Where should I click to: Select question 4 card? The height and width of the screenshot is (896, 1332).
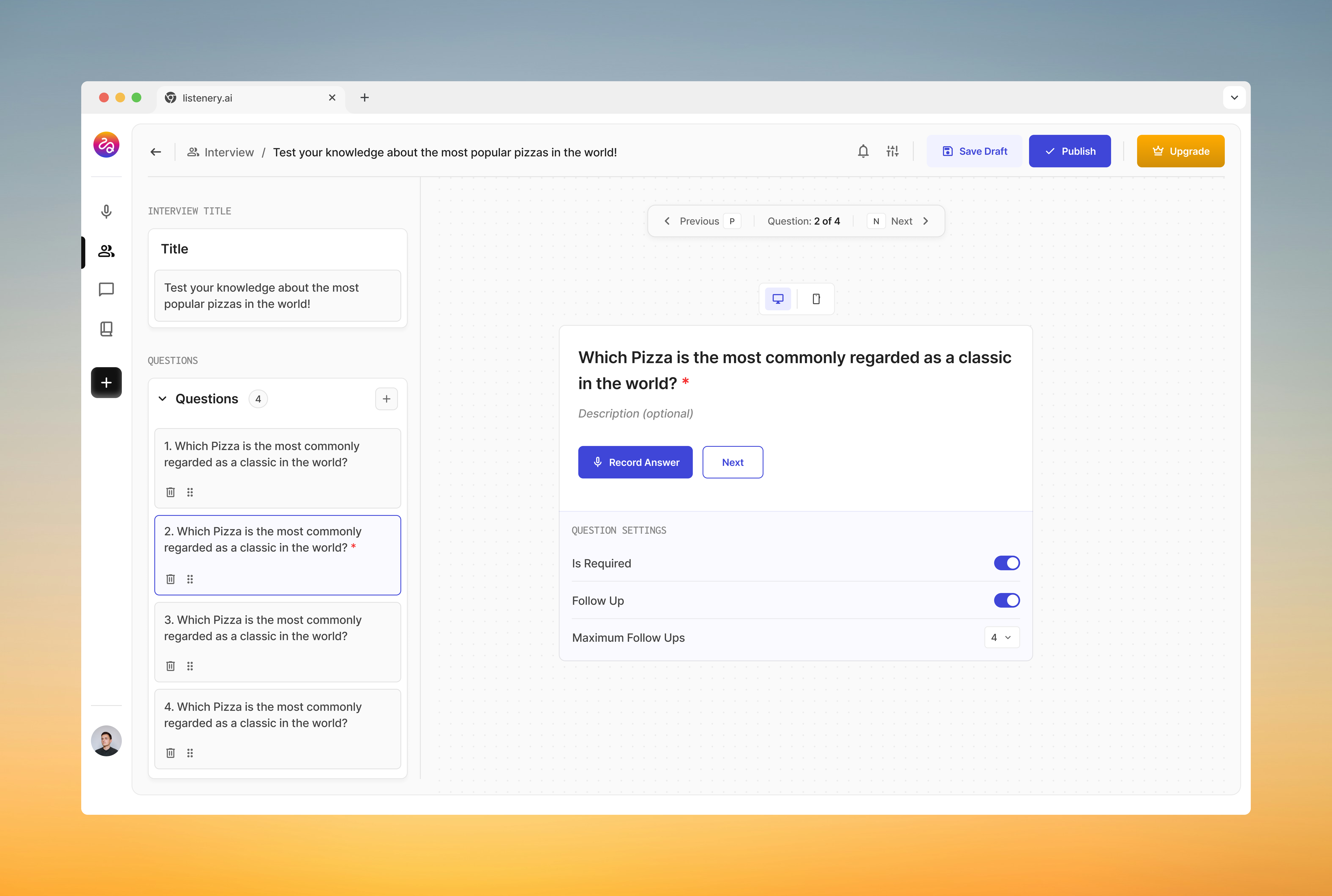[278, 729]
